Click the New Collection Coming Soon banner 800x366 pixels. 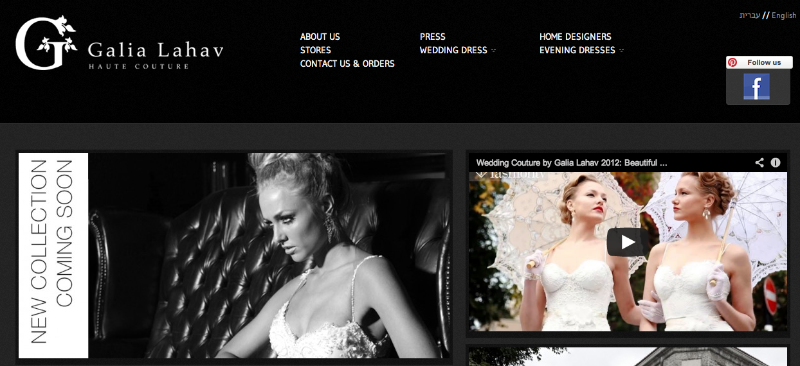[x=53, y=255]
